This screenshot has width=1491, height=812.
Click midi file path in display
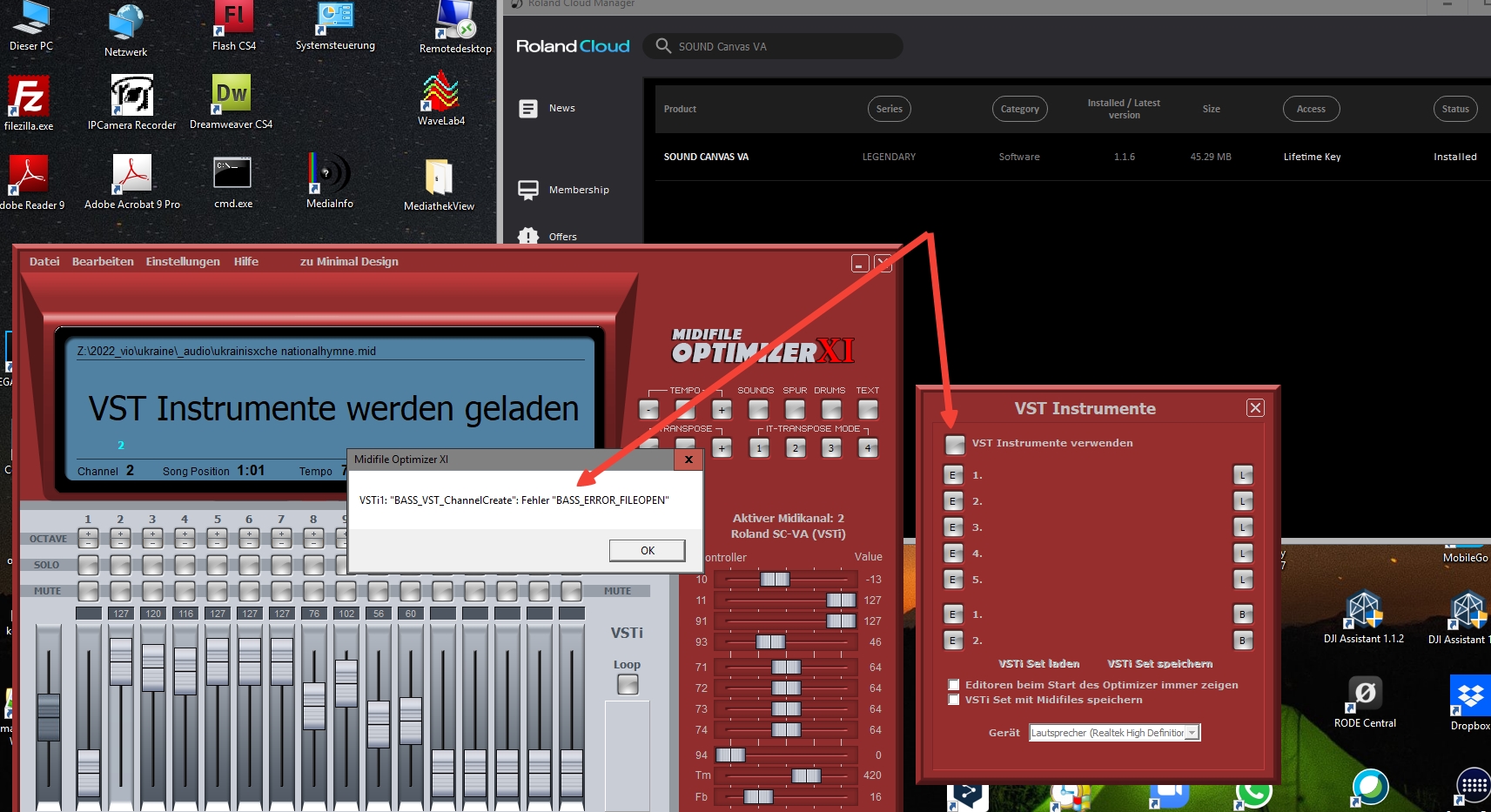(226, 352)
